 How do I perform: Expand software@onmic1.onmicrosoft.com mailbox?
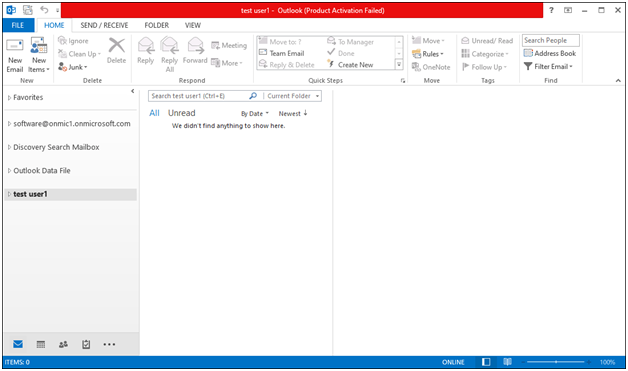tap(9, 124)
